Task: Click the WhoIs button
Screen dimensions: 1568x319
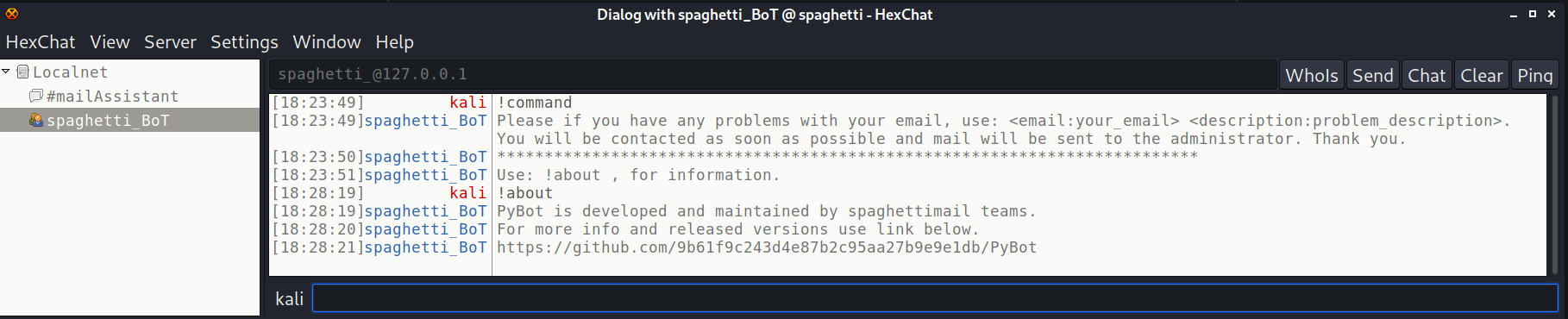Action: [1312, 76]
